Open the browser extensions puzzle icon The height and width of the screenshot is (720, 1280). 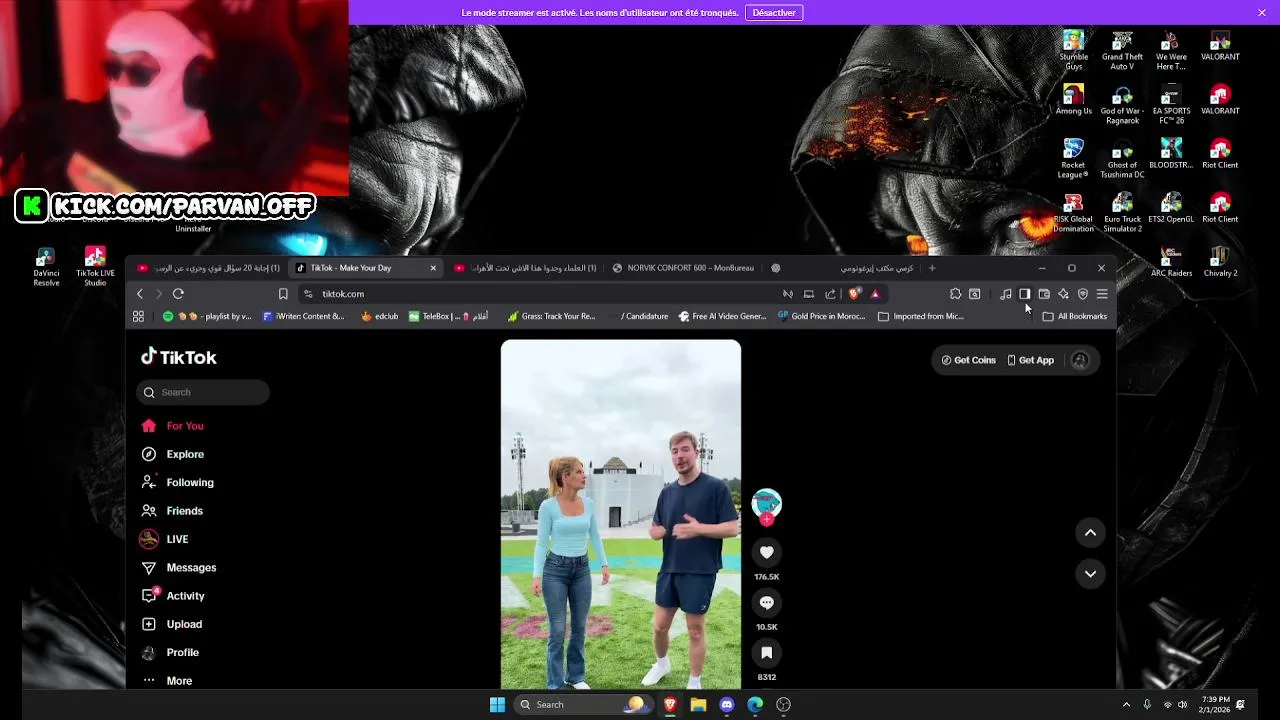click(x=955, y=294)
